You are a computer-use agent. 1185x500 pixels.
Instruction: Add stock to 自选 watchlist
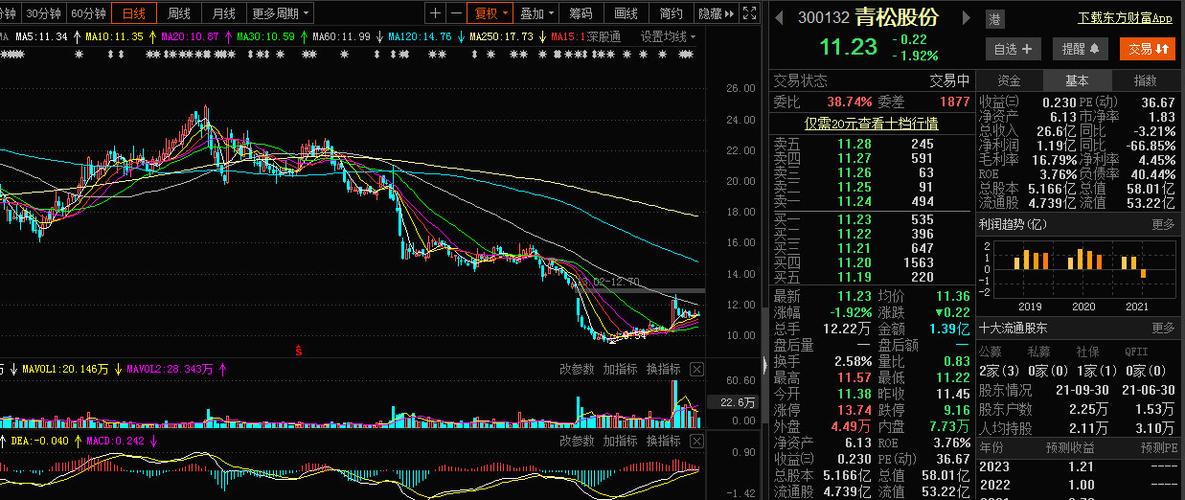(x=1012, y=49)
